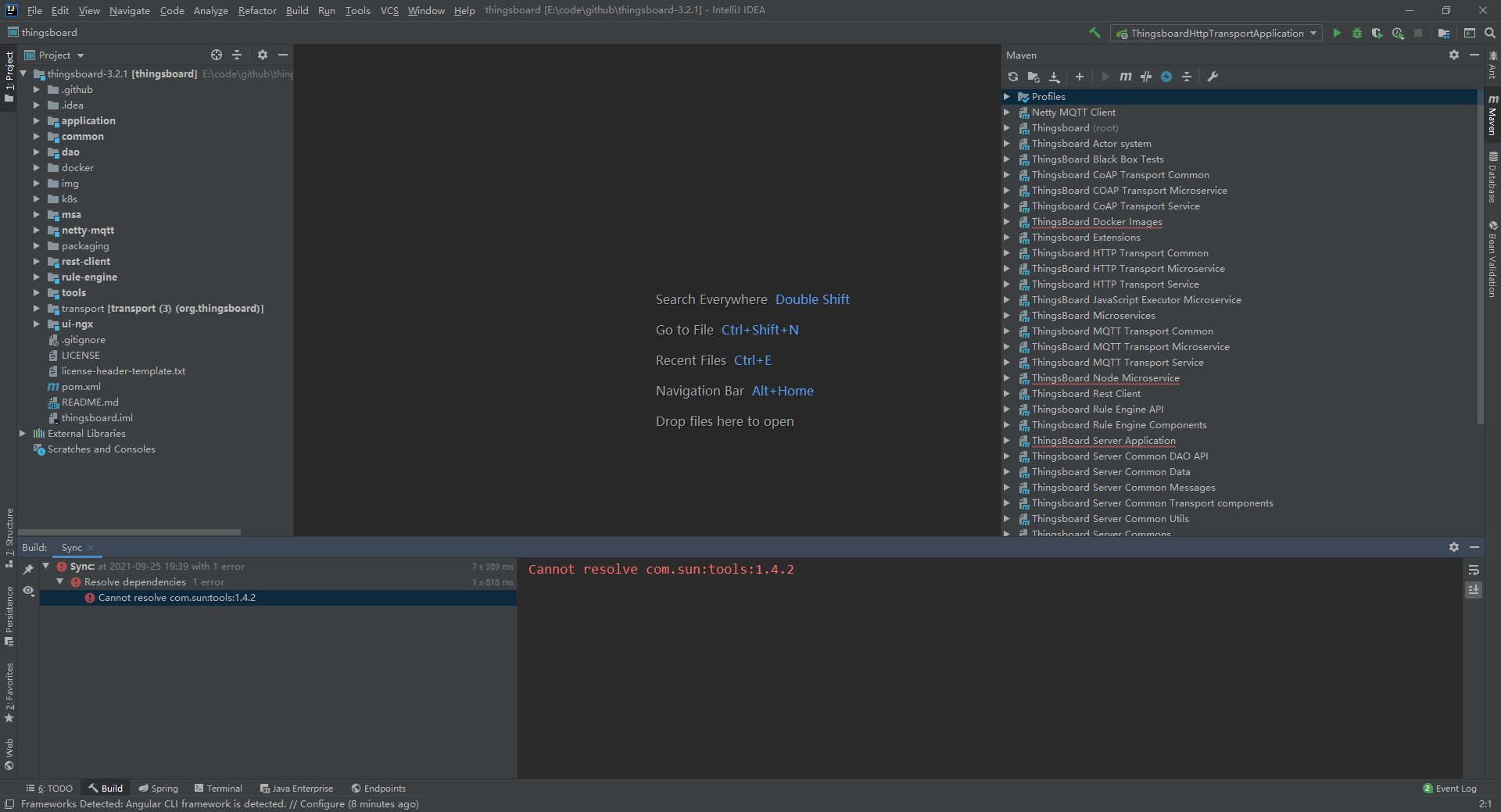
Task: Switch to the Terminal tool window tab
Action: (x=218, y=789)
